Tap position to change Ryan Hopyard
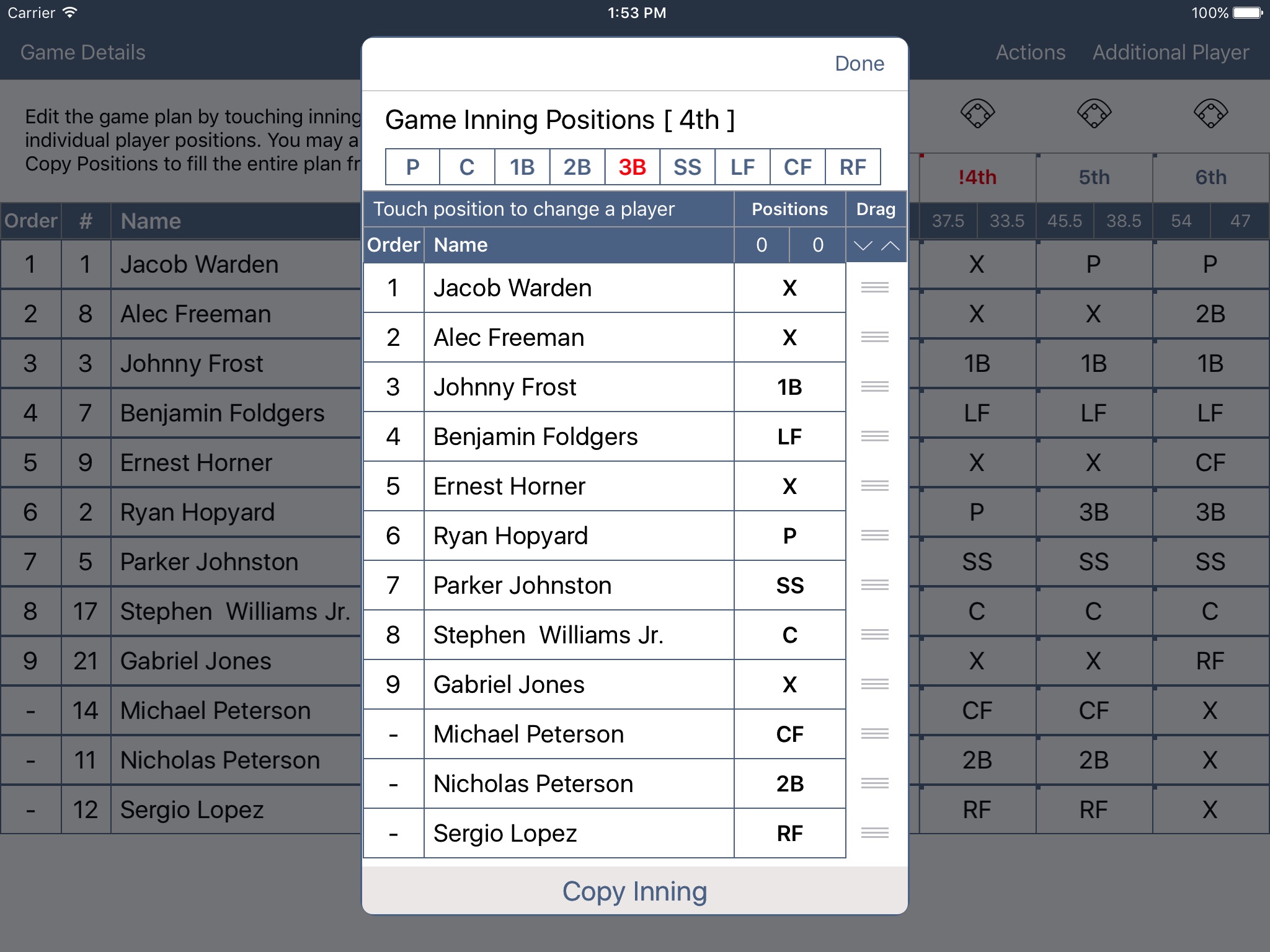Screen dimensions: 1270x952 [788, 534]
